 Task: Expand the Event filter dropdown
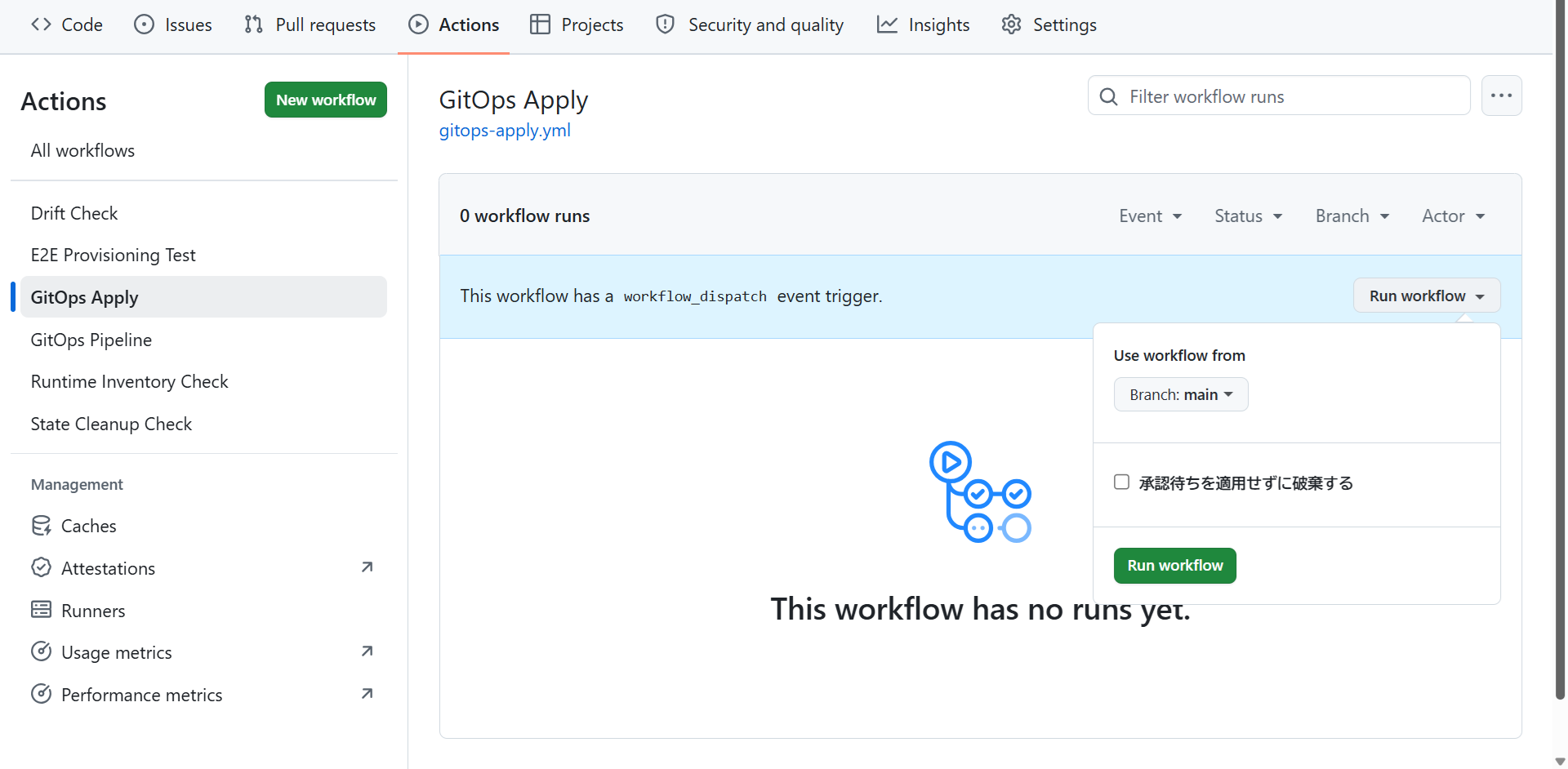[1151, 216]
